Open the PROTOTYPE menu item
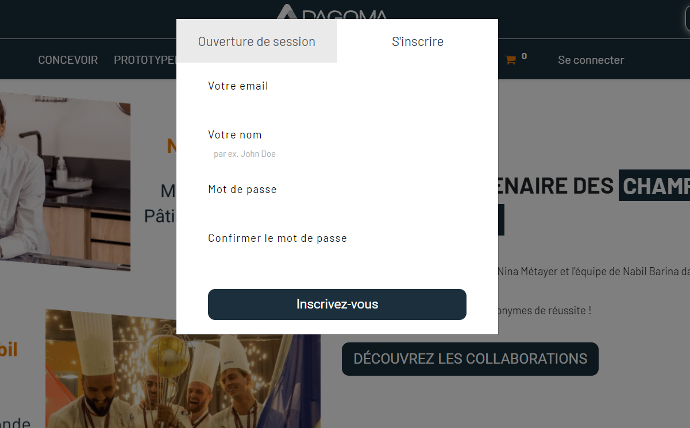Image resolution: width=690 pixels, height=428 pixels. pyautogui.click(x=145, y=60)
